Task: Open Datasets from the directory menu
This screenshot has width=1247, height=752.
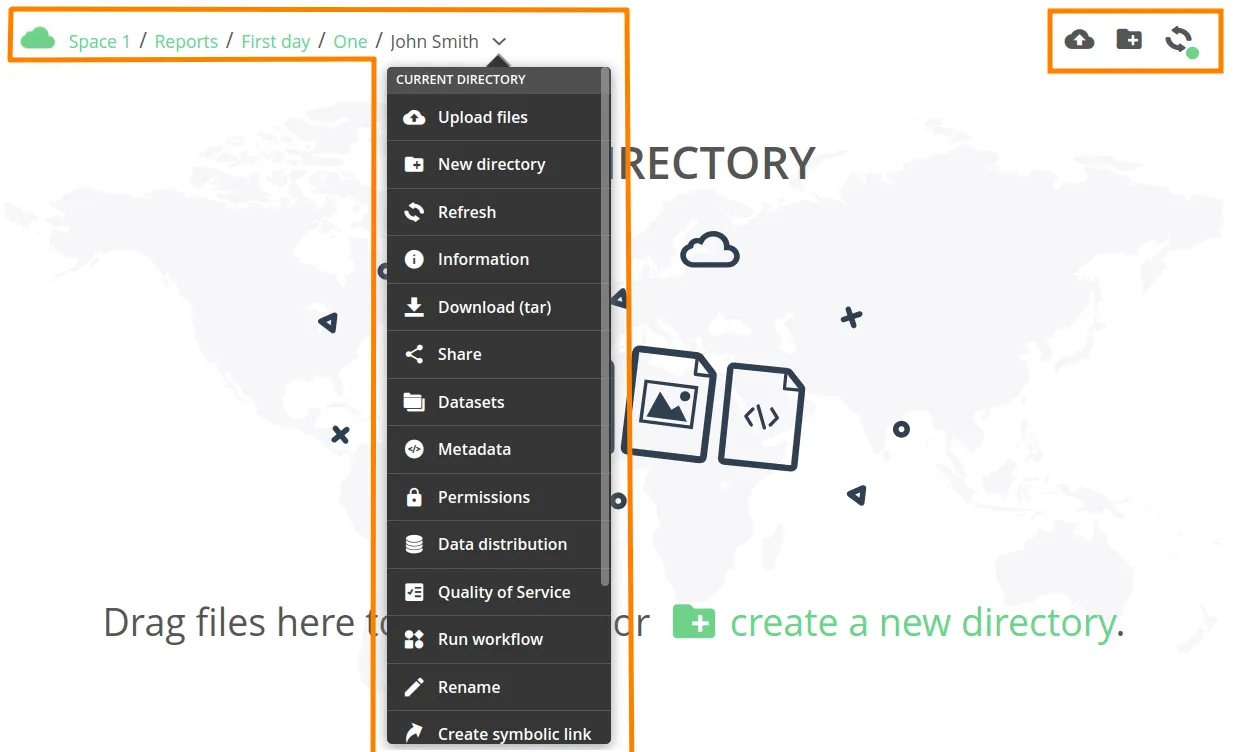Action: 471,403
